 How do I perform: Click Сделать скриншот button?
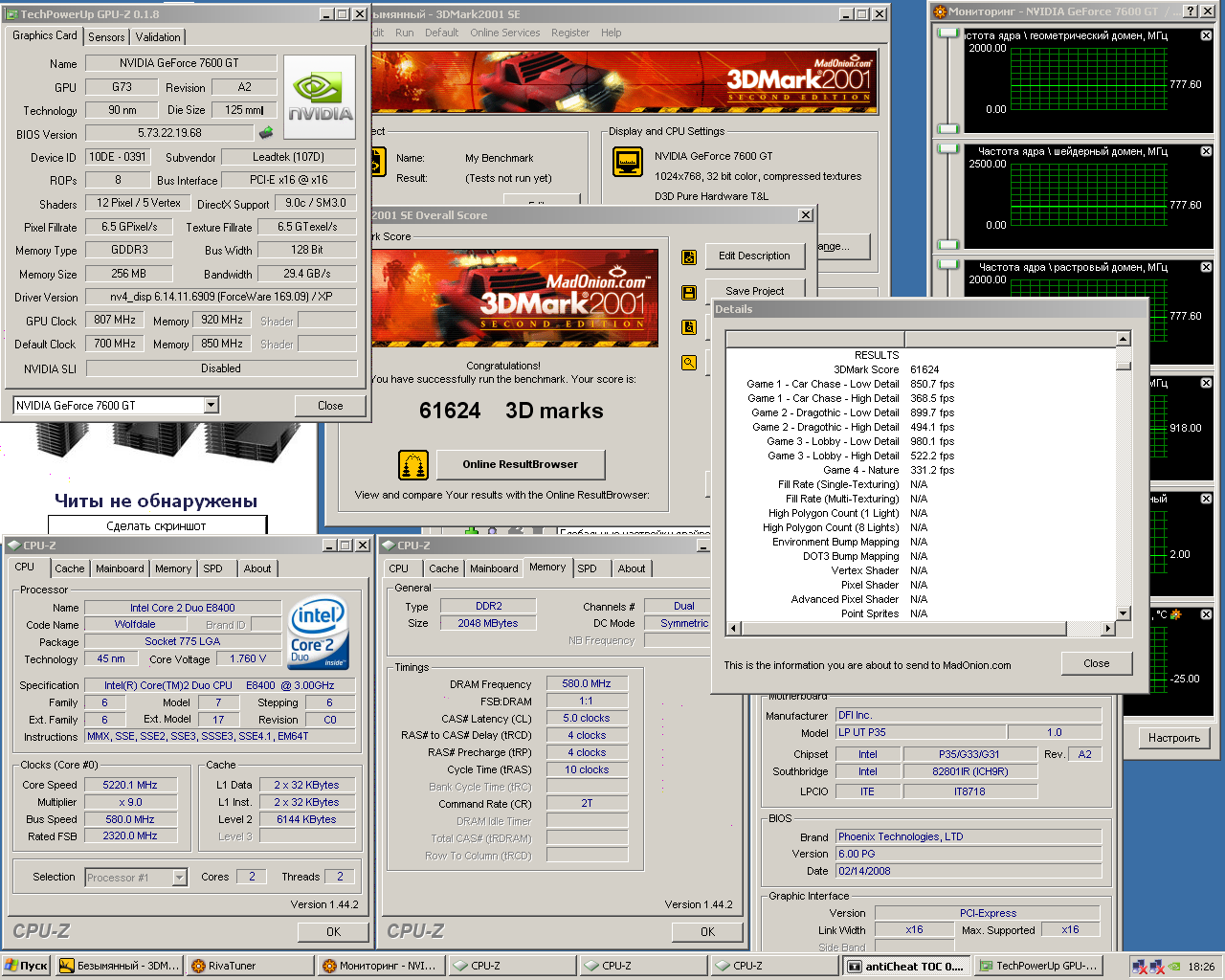point(157,525)
